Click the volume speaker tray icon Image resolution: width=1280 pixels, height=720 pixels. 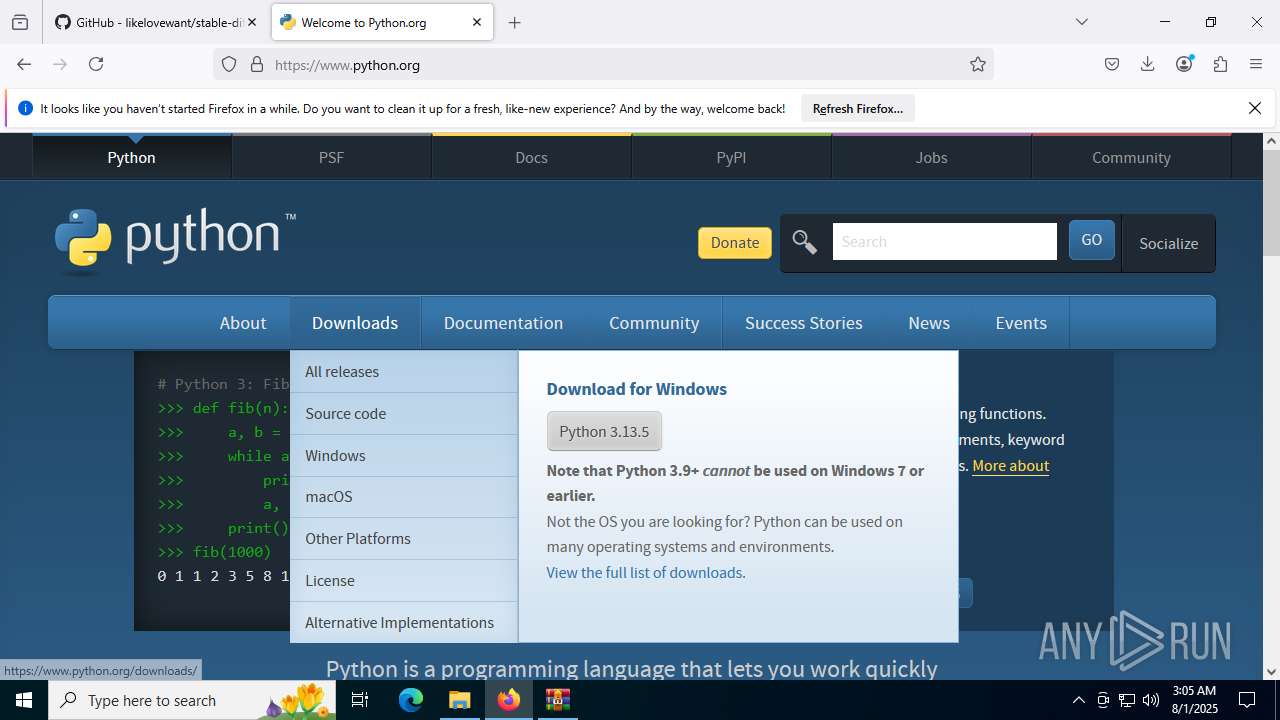click(1151, 700)
